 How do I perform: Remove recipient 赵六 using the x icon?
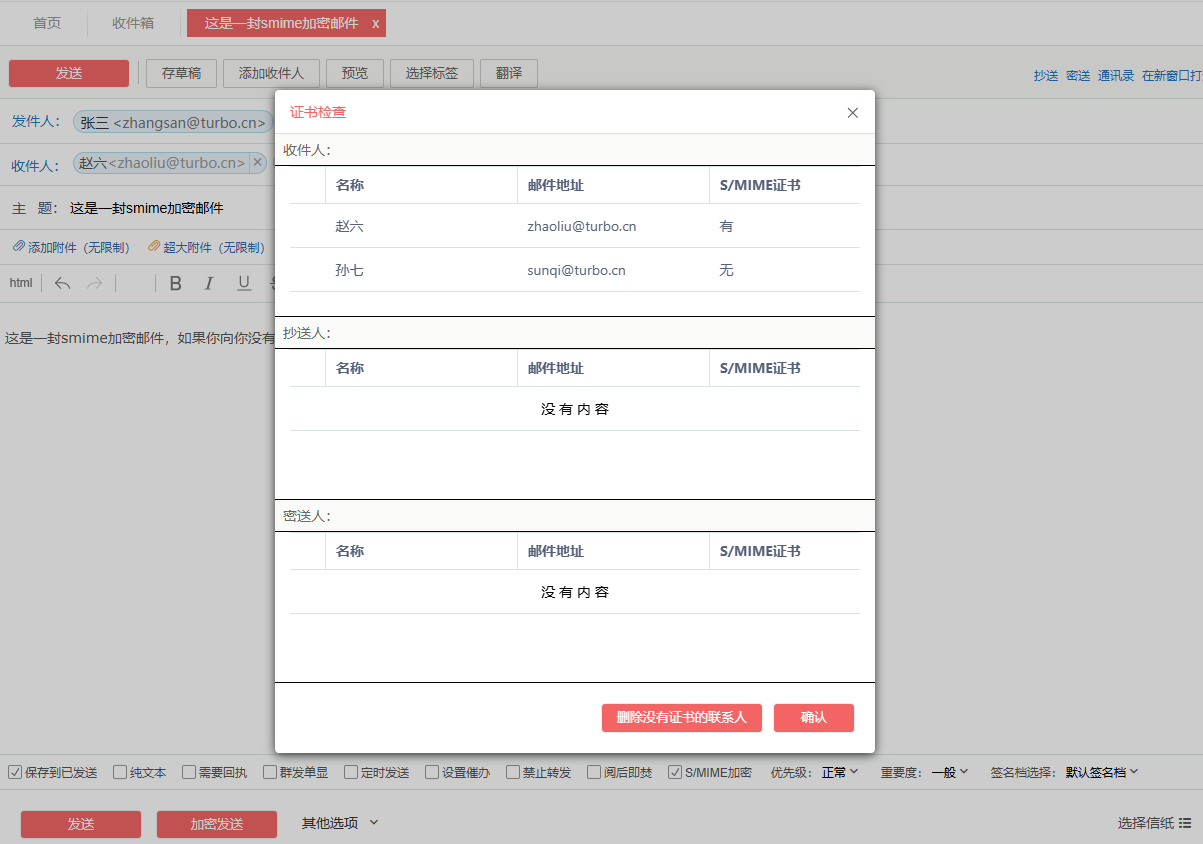257,163
